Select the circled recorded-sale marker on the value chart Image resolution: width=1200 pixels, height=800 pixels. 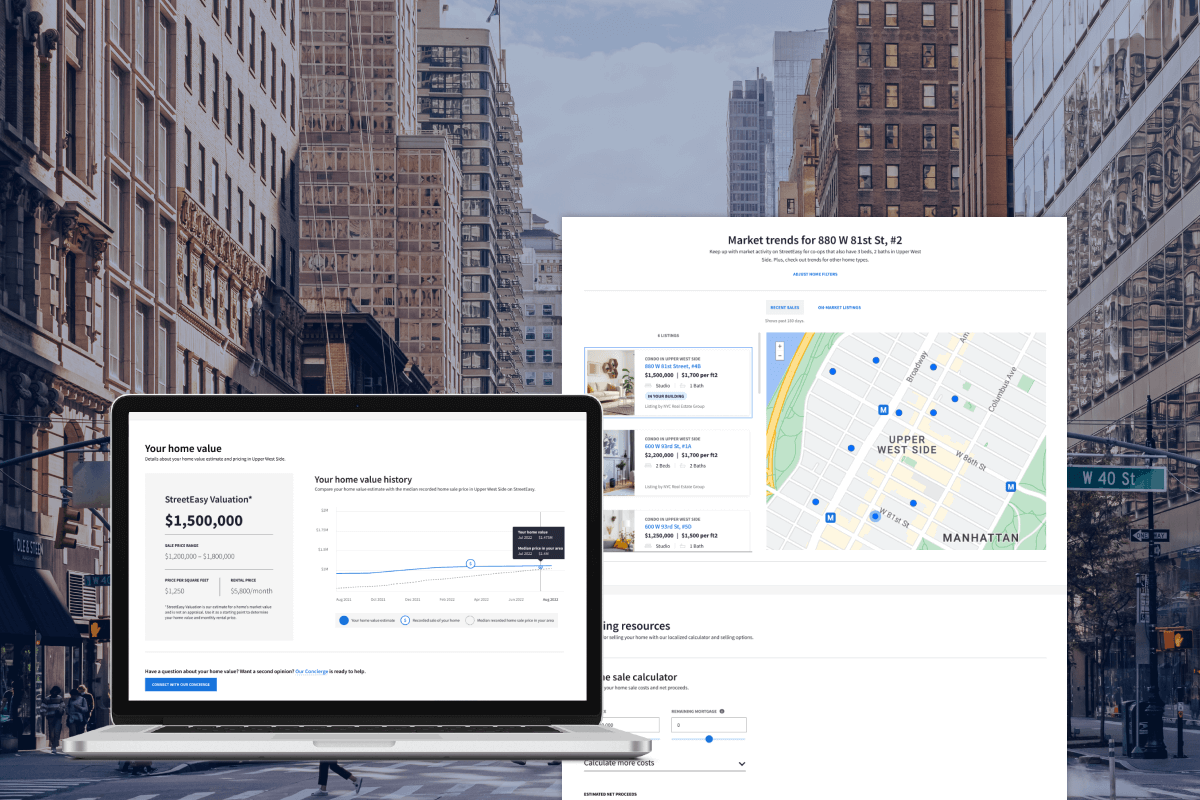(x=470, y=564)
